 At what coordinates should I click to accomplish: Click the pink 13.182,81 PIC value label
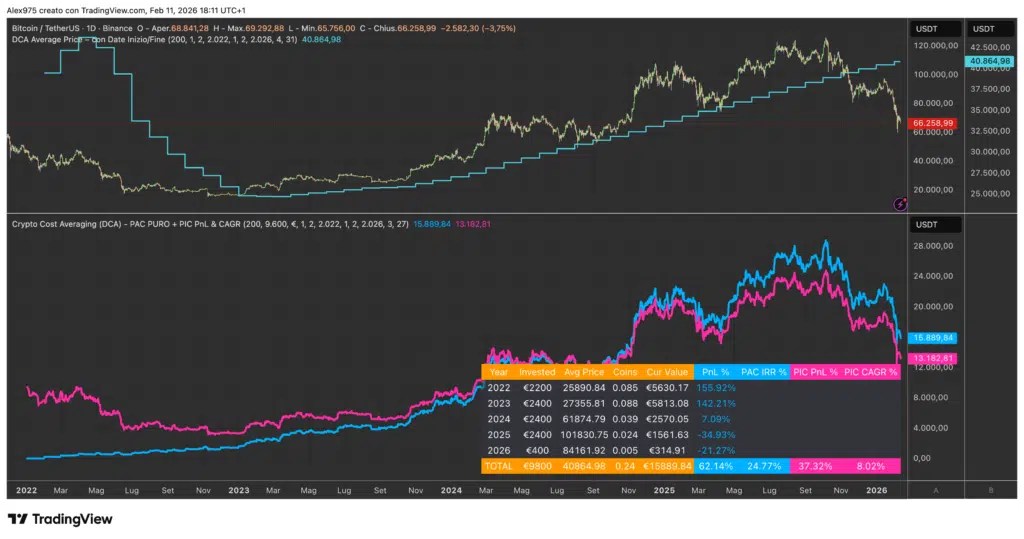tap(933, 358)
